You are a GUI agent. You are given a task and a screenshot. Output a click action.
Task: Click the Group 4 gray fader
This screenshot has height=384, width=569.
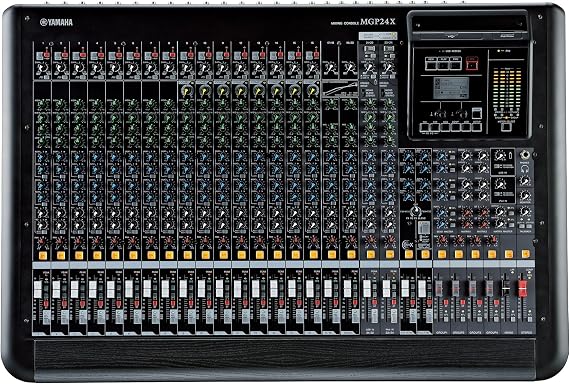coord(489,288)
